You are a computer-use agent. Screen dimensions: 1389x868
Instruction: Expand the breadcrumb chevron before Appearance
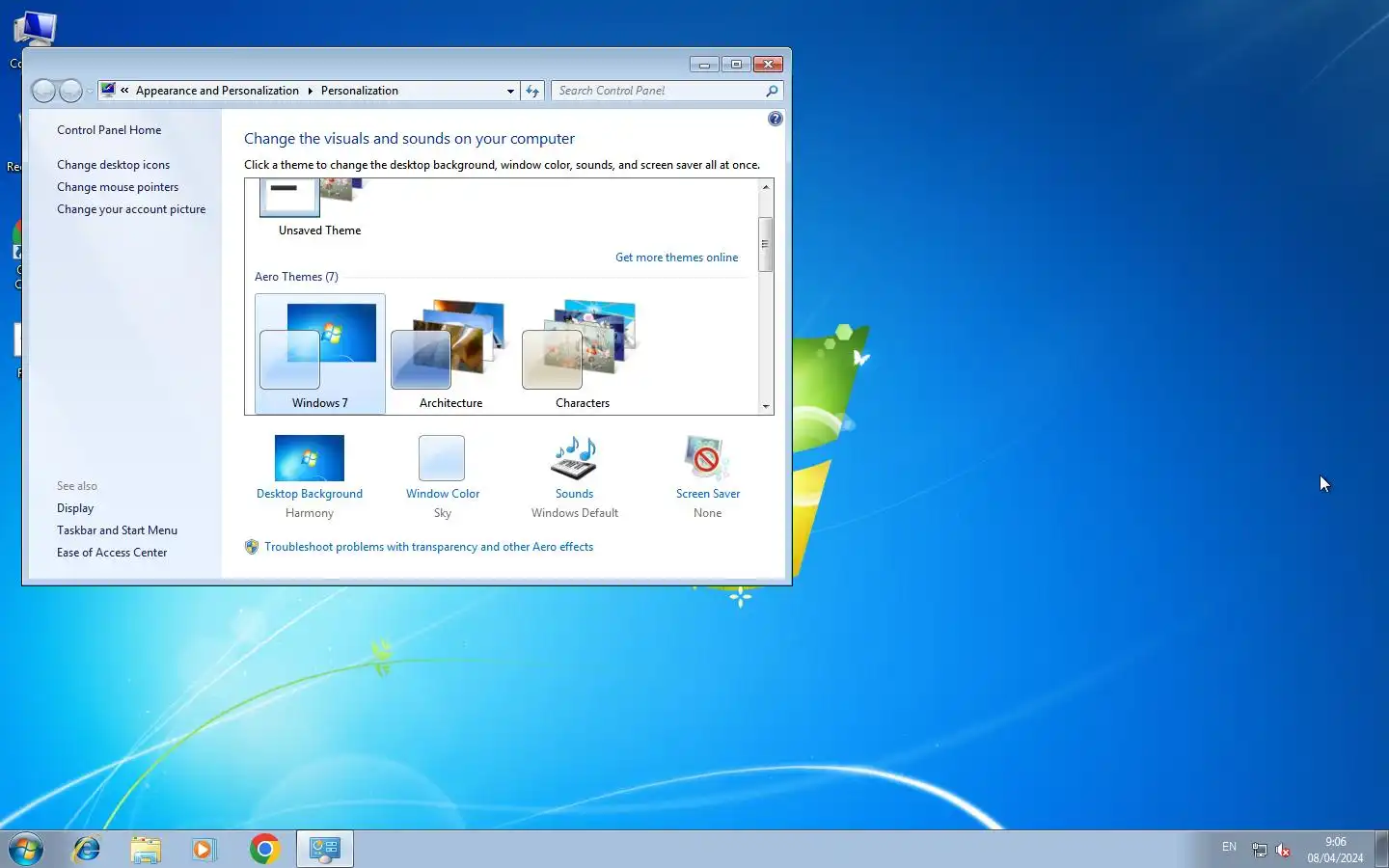(x=124, y=91)
